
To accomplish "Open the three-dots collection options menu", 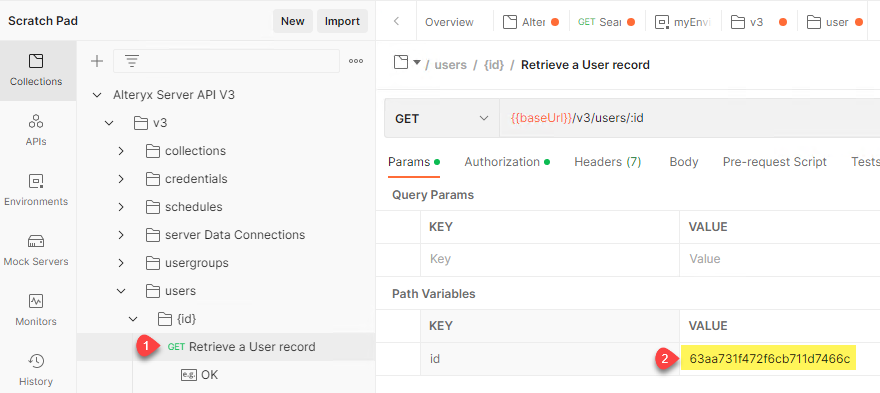I will tap(356, 61).
